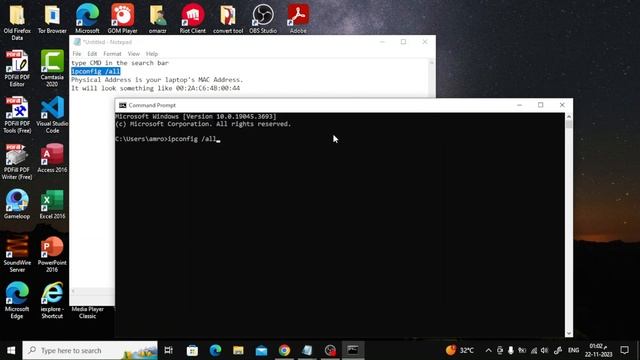640x360 pixels.
Task: Click highlighted 'ipconfig /all' text in Notepad
Action: click(x=96, y=71)
